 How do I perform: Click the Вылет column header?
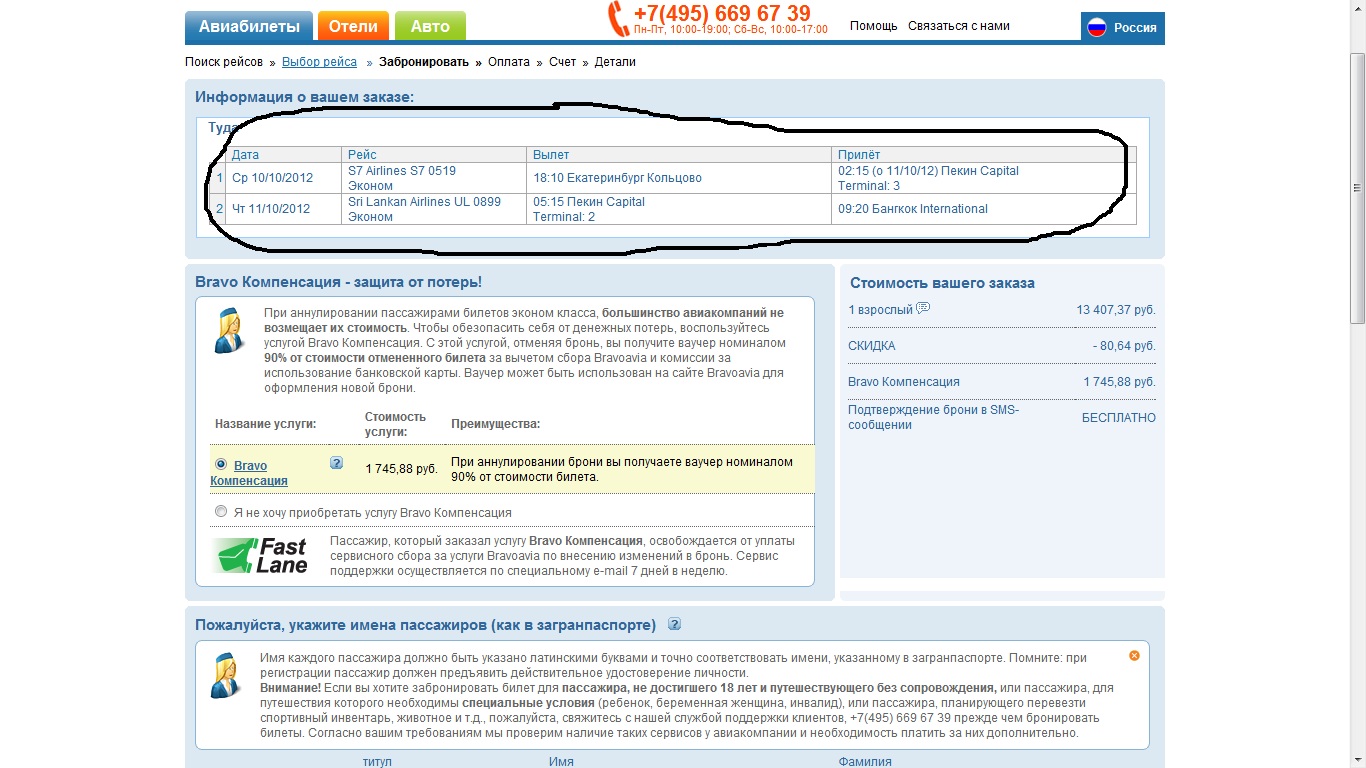point(679,155)
